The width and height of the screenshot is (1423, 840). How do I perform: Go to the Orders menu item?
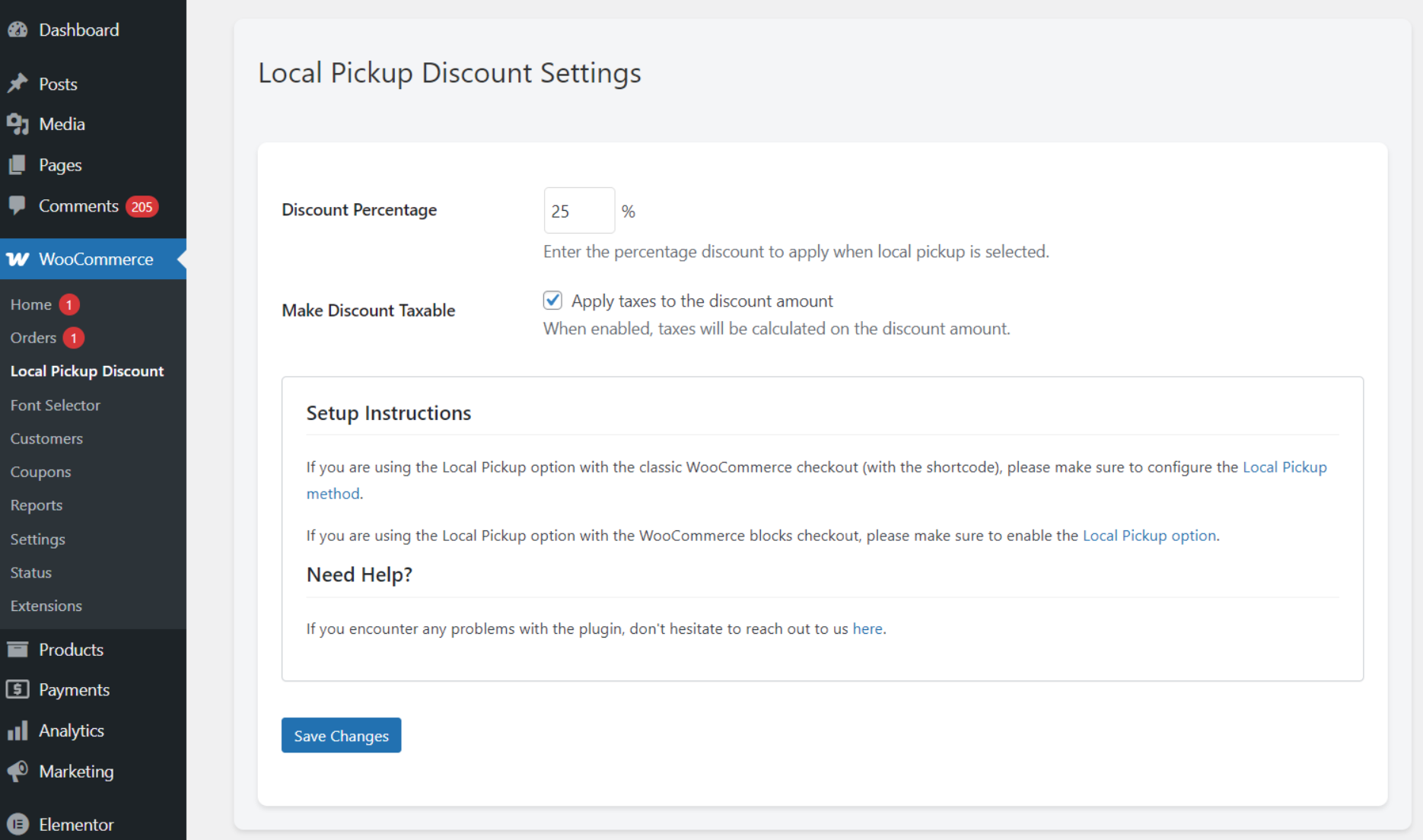point(32,337)
